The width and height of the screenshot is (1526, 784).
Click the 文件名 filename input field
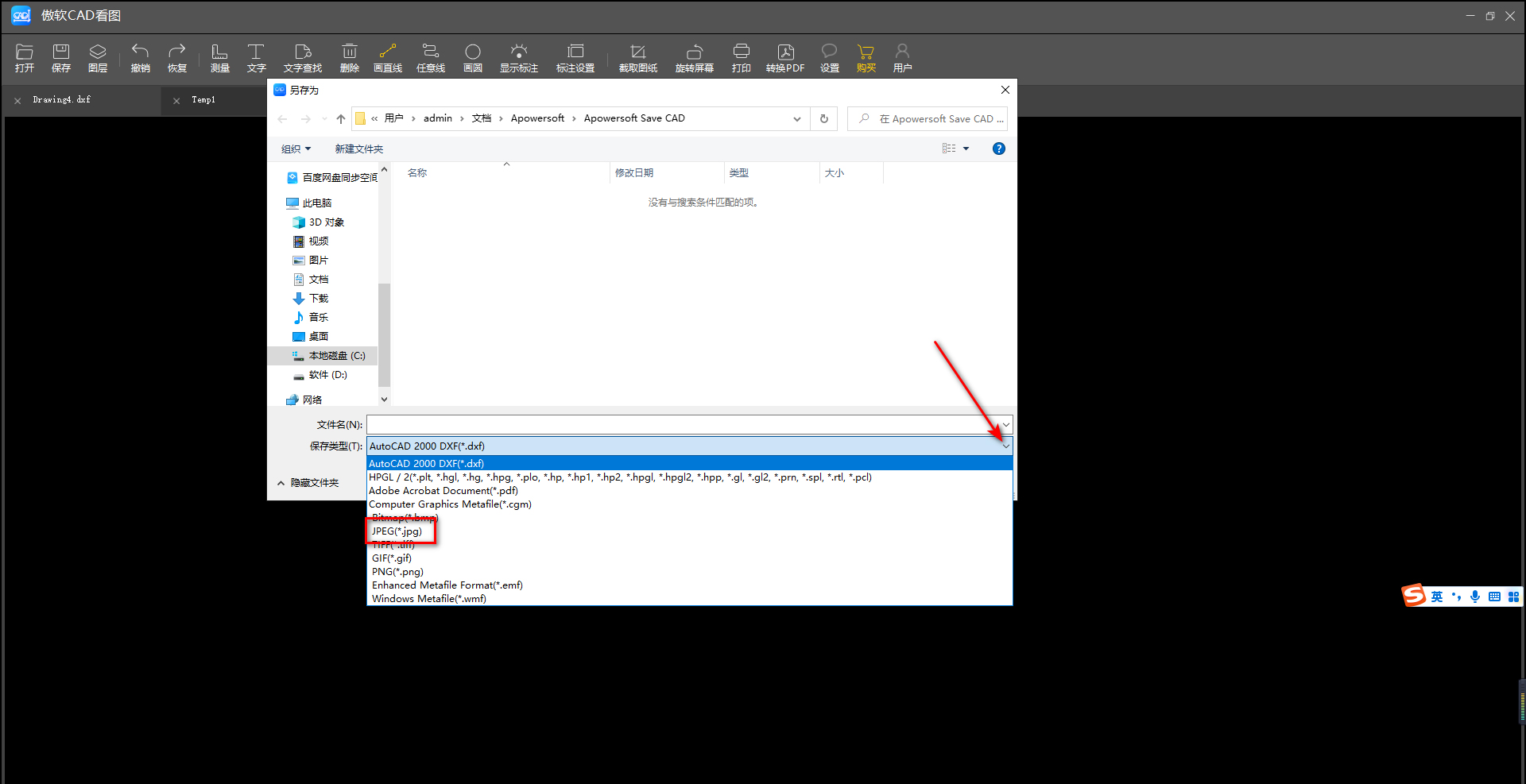point(689,425)
